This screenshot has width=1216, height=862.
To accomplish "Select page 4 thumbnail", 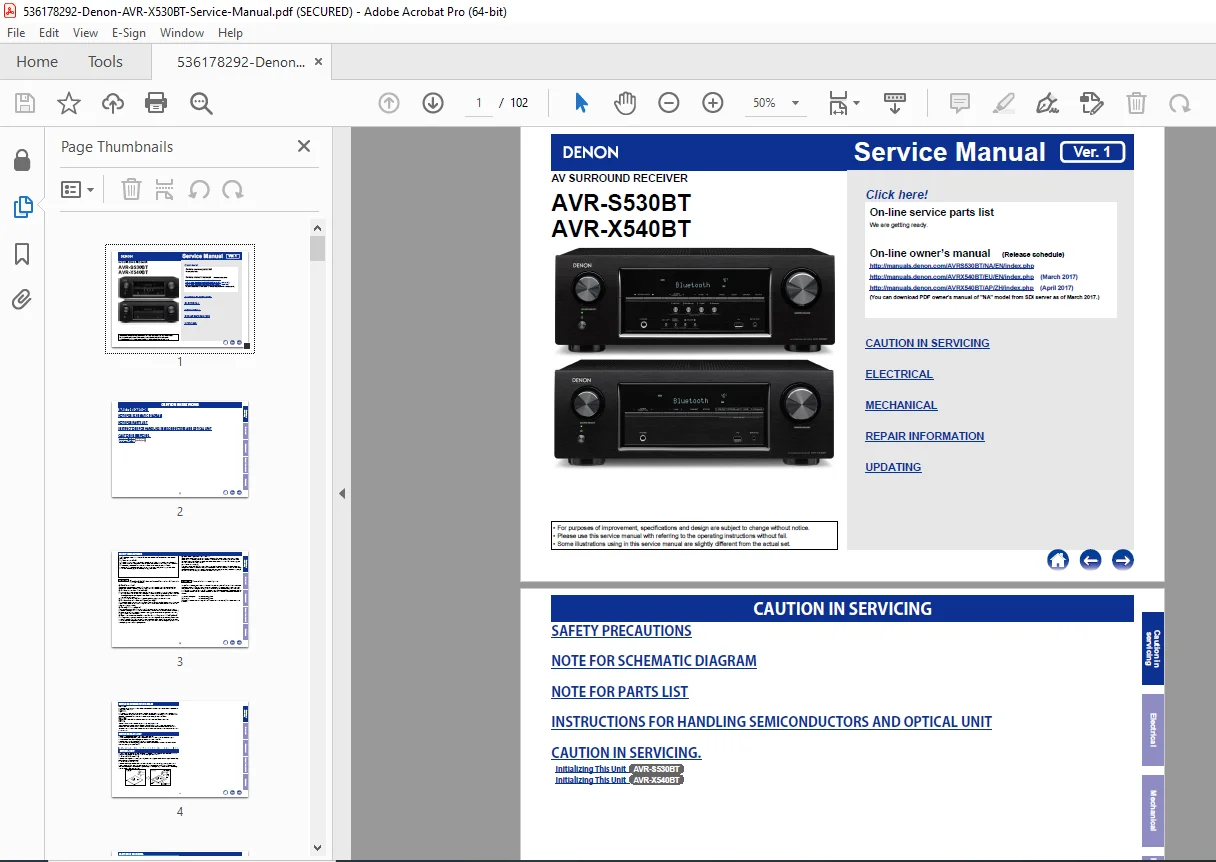I will coord(180,749).
